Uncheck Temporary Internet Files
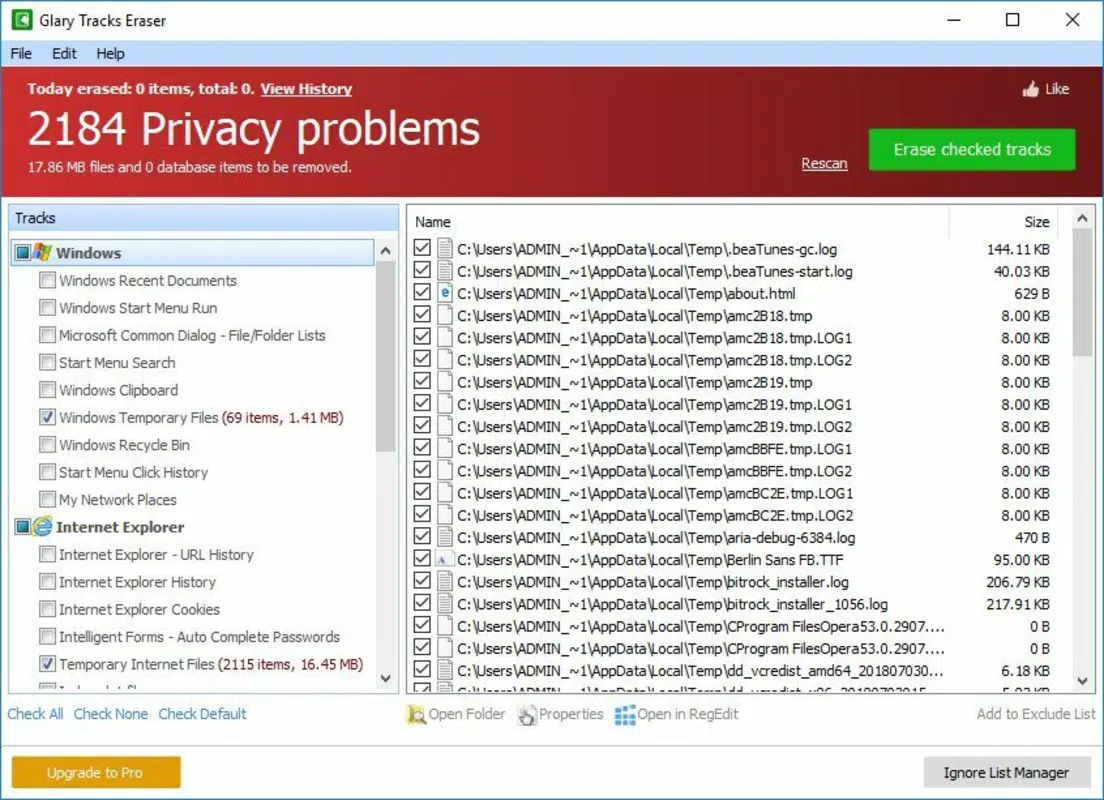 pos(47,663)
